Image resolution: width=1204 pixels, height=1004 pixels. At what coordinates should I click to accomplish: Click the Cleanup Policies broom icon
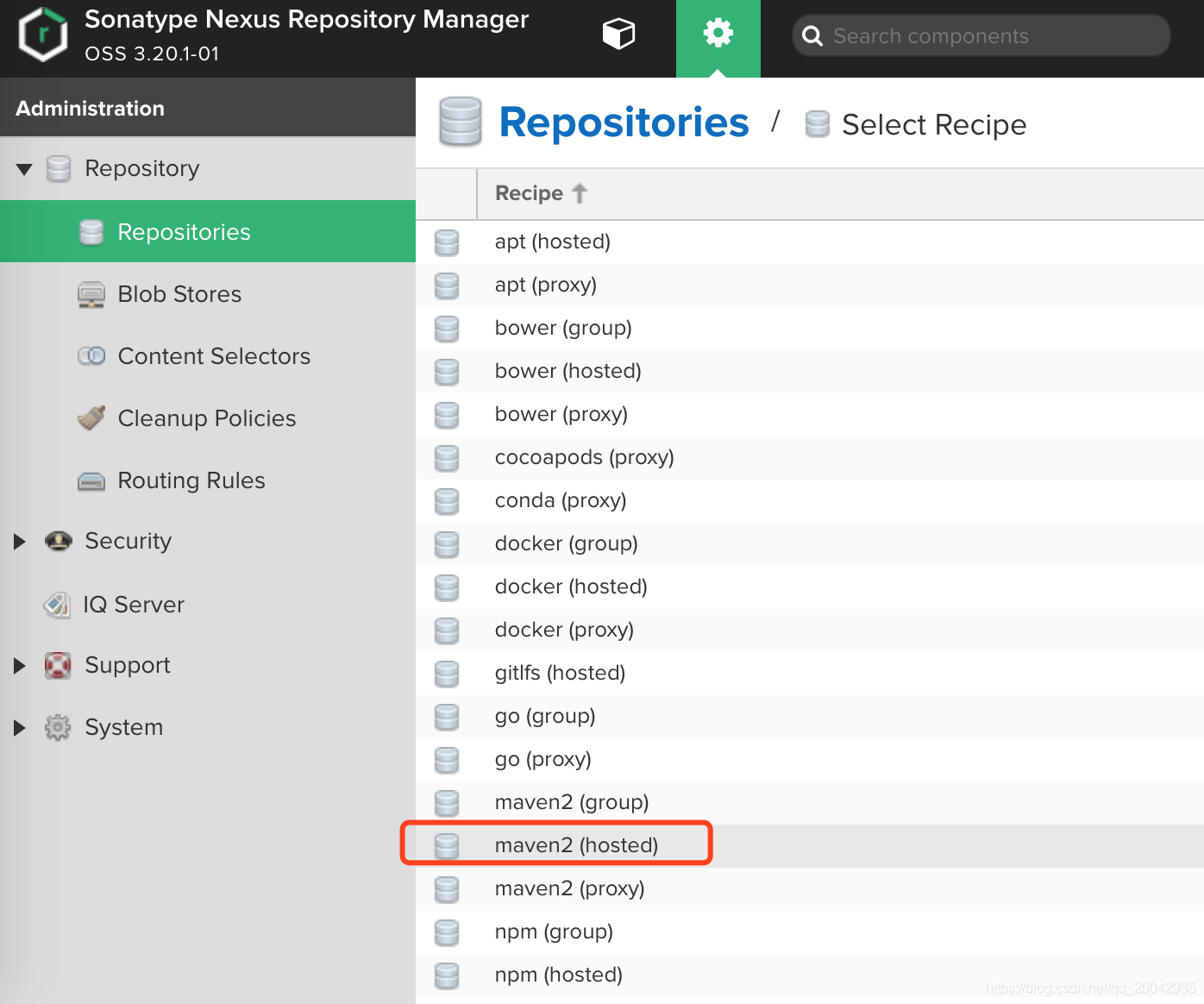tap(91, 418)
